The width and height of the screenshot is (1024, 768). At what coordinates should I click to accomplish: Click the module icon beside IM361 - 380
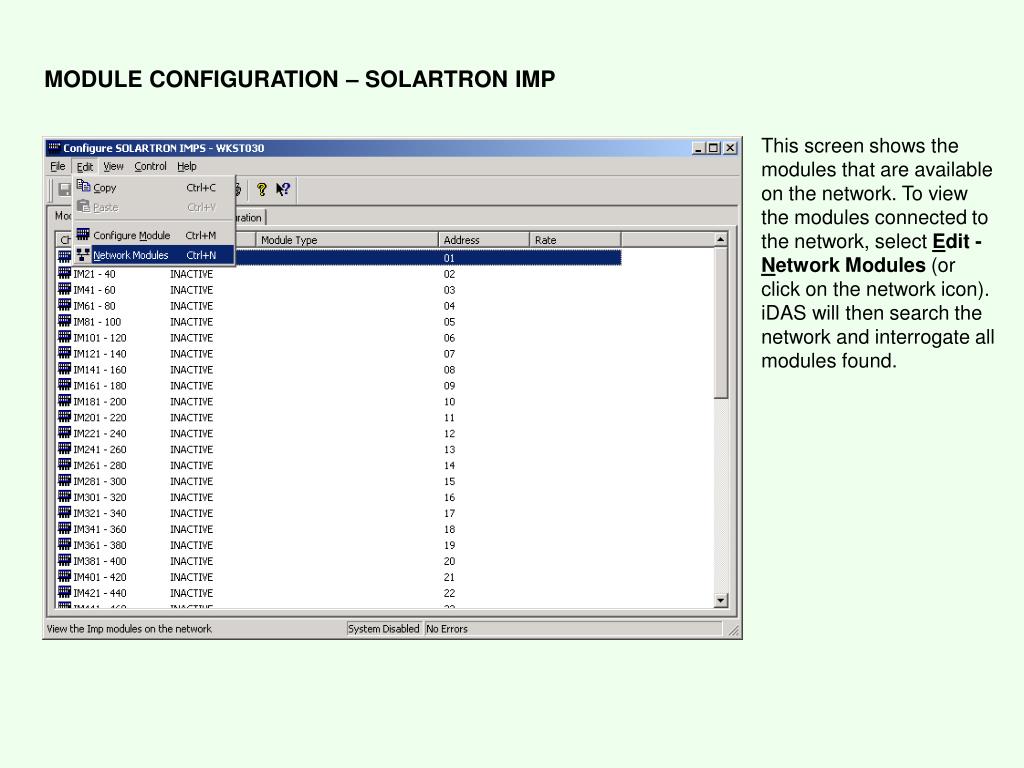(64, 544)
